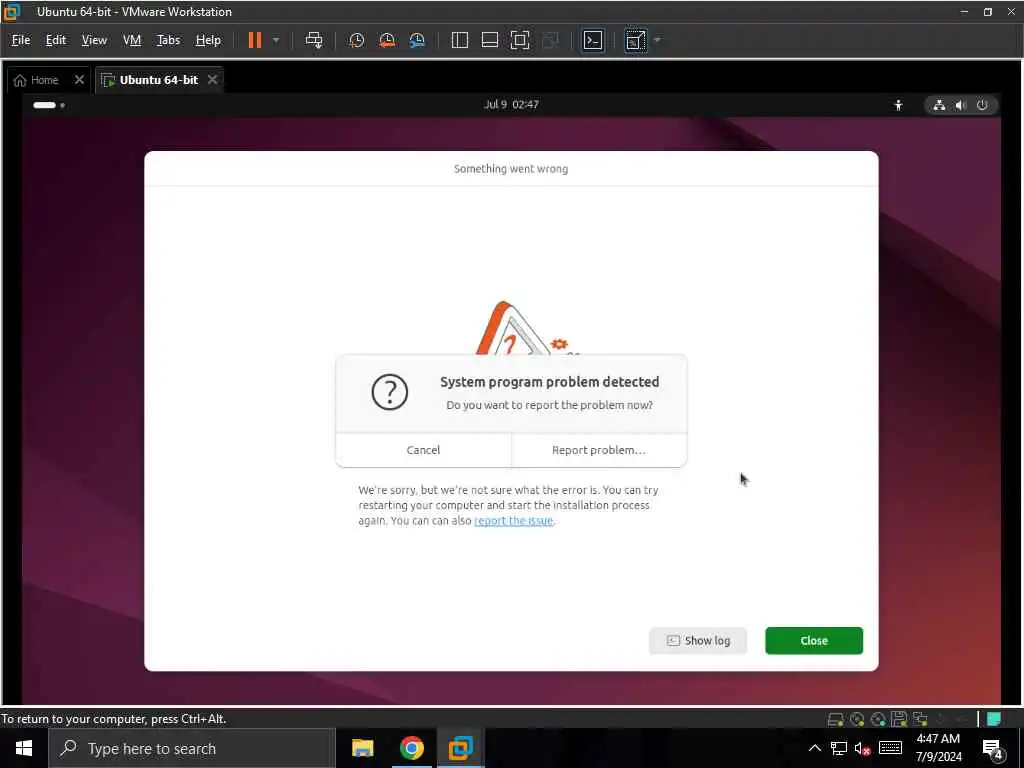Open the Ubuntu power menu icon

pyautogui.click(x=982, y=105)
